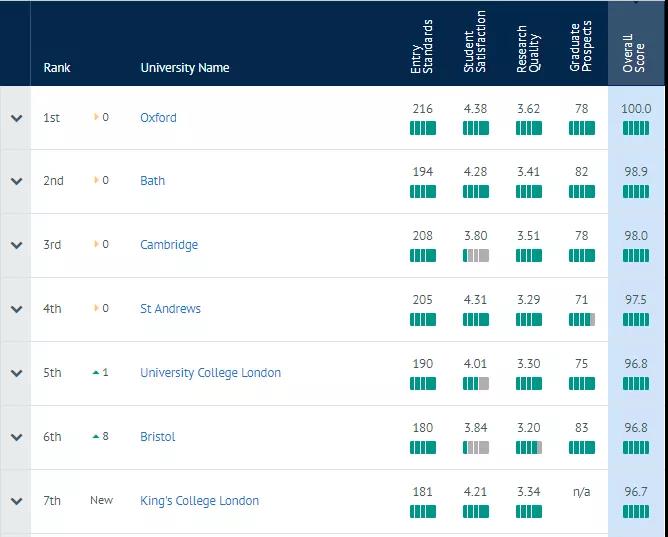Expand the University College London row chevron
668x537 pixels.
[x=16, y=373]
